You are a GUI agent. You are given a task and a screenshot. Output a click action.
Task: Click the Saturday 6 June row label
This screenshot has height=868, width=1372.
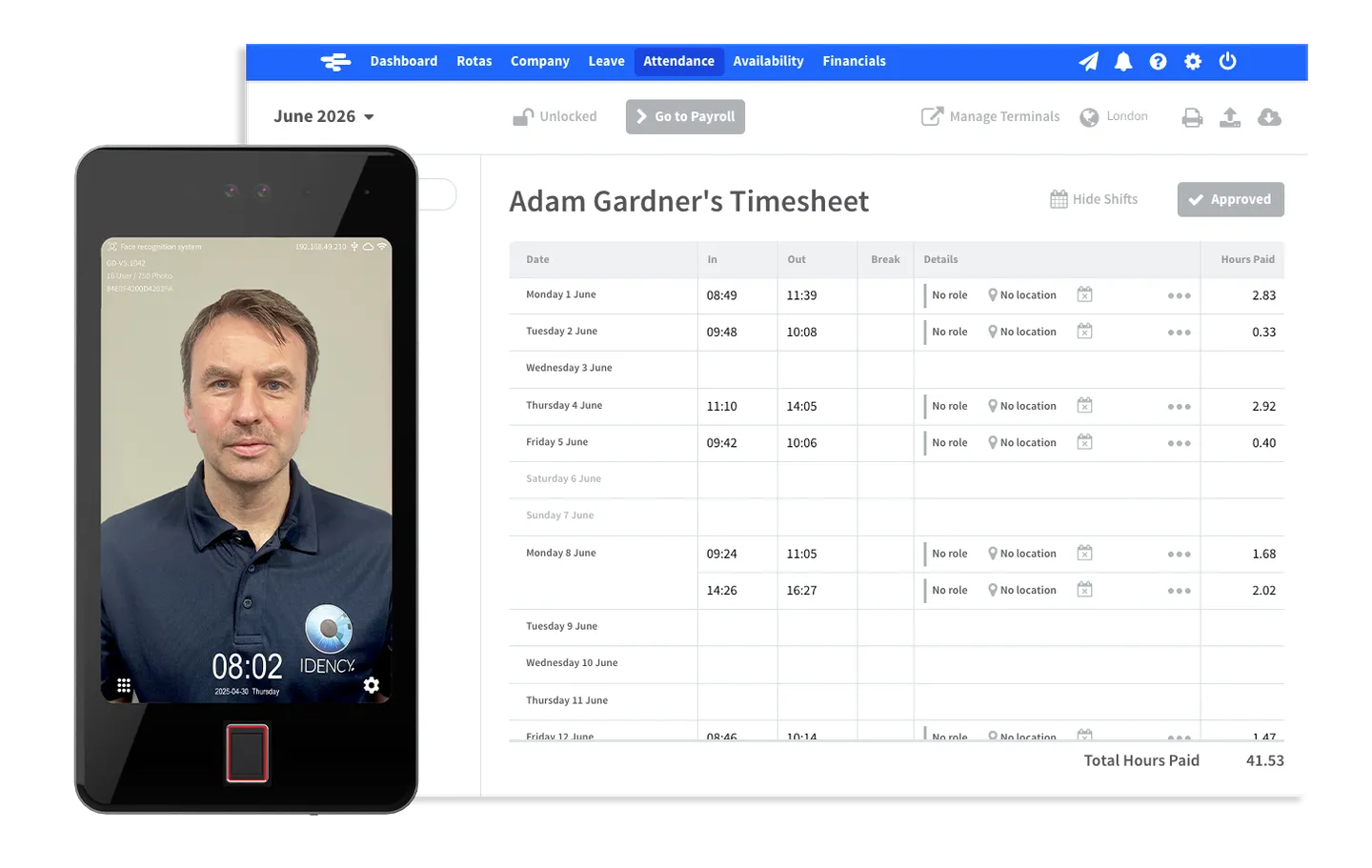click(563, 479)
